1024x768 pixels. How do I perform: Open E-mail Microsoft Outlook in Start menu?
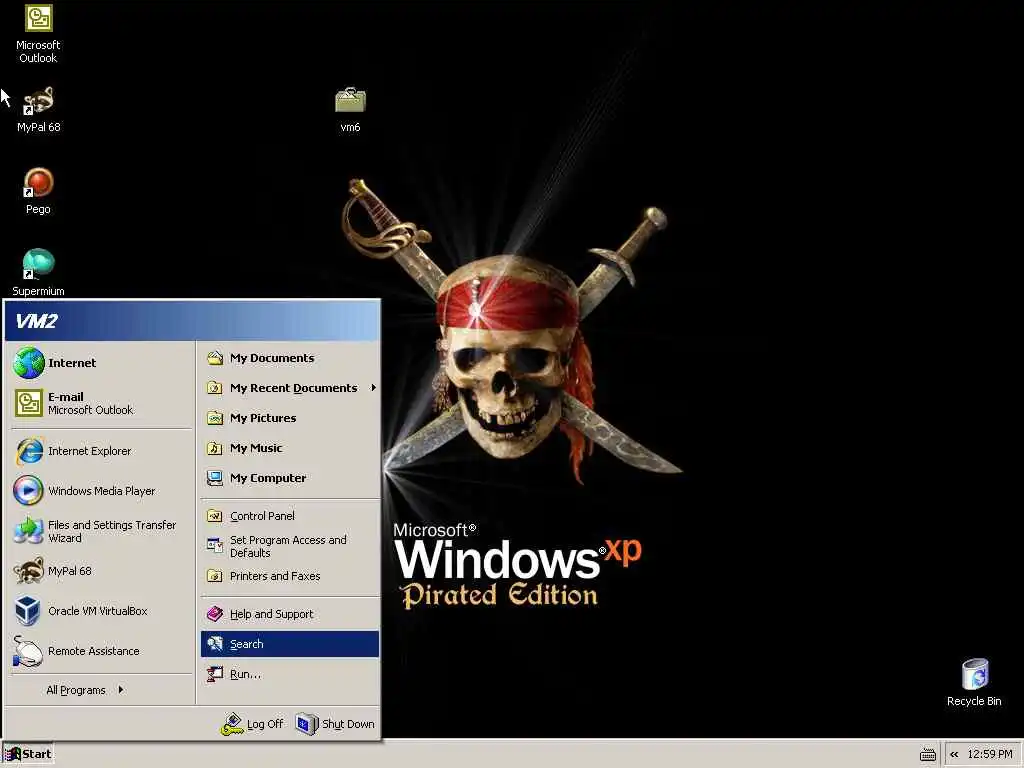coord(101,403)
